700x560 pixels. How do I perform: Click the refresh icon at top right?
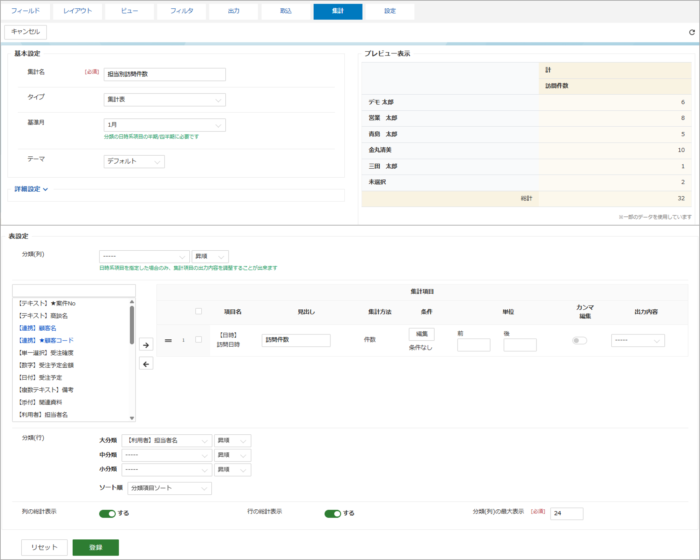coord(692,32)
